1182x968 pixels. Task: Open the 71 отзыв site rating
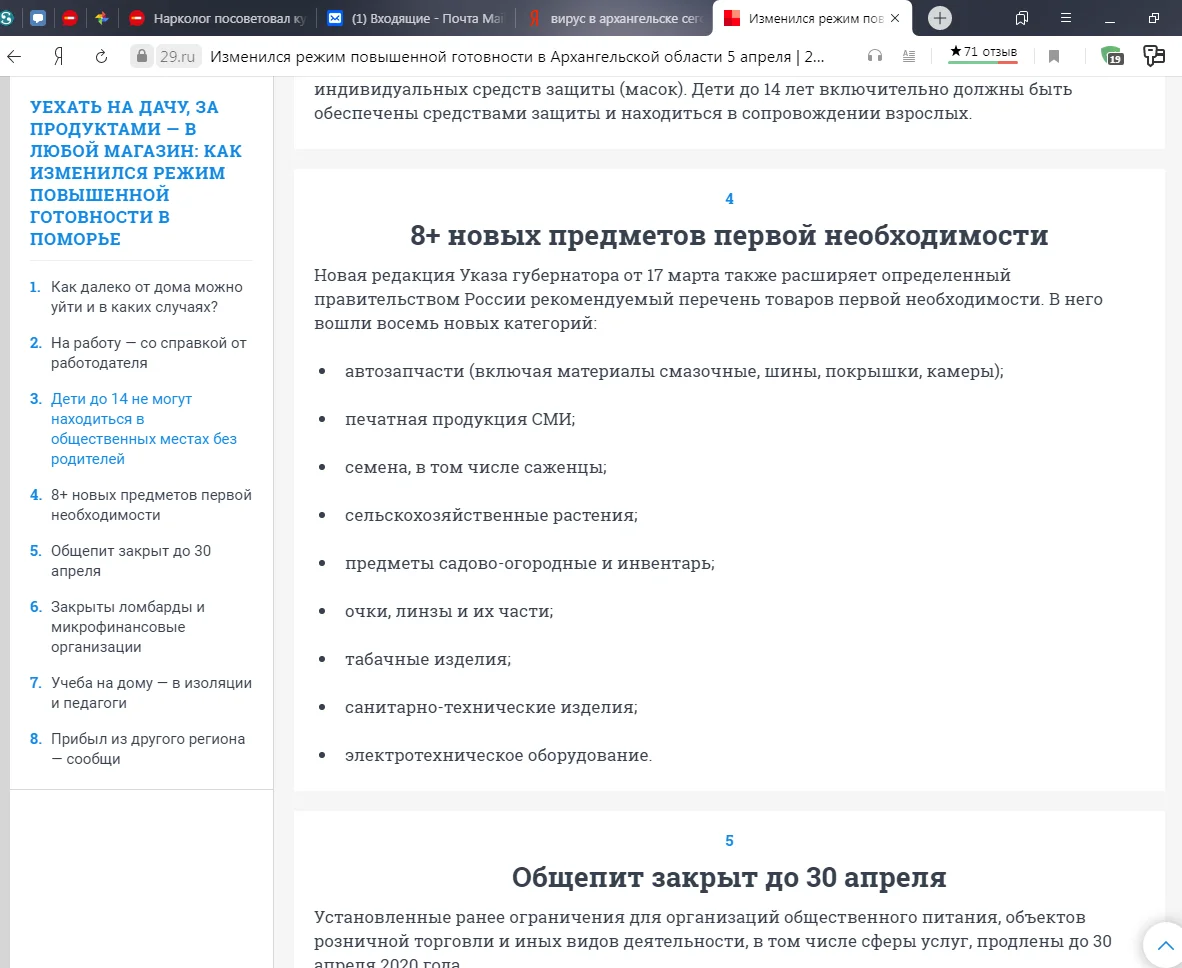click(x=983, y=53)
